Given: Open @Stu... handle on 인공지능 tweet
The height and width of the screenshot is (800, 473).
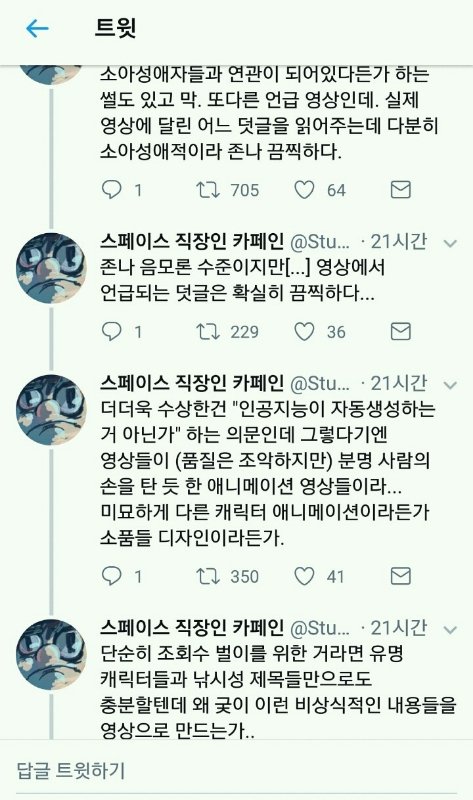Looking at the screenshot, I should pos(320,383).
